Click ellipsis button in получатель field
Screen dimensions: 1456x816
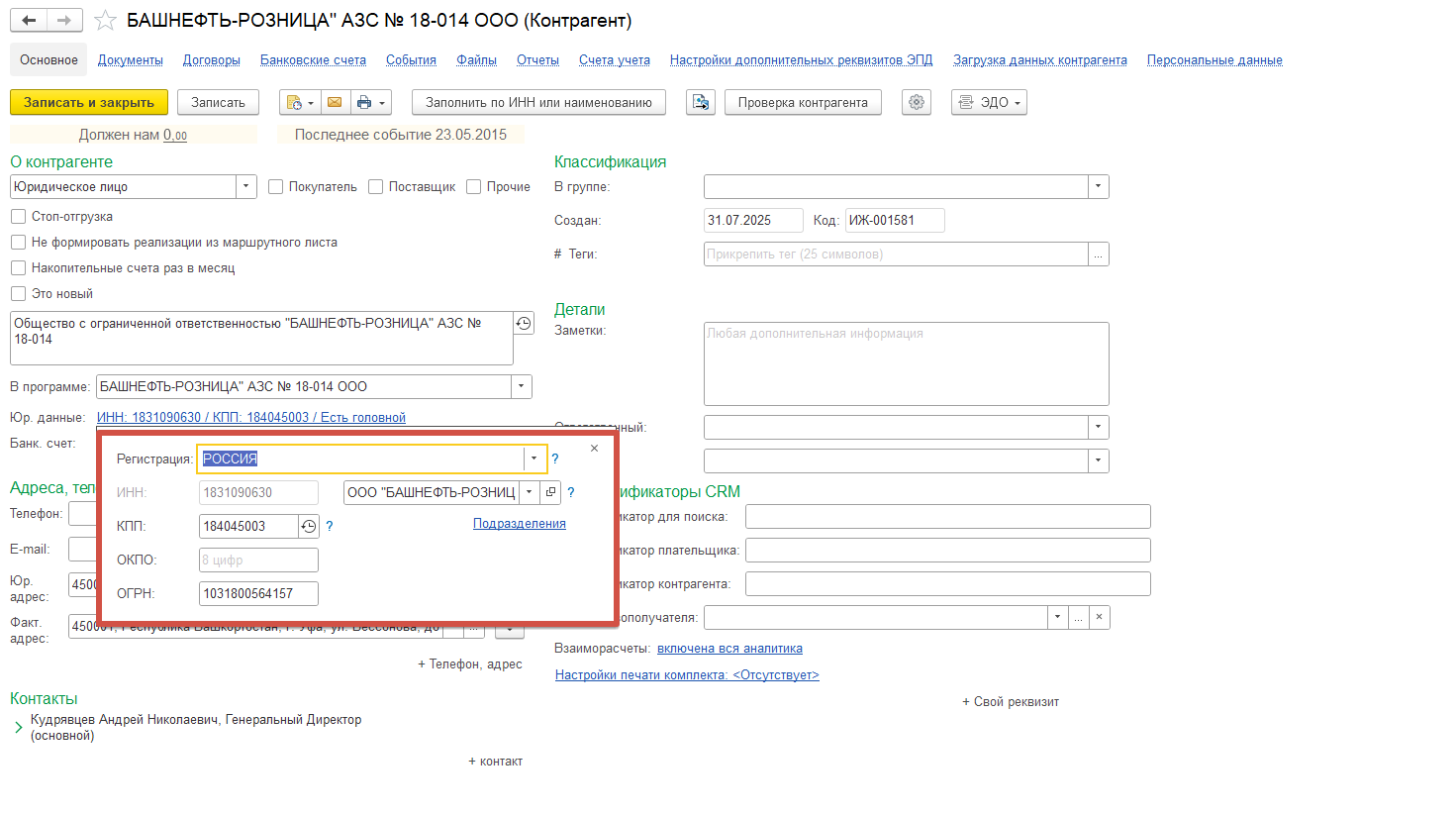(1078, 618)
